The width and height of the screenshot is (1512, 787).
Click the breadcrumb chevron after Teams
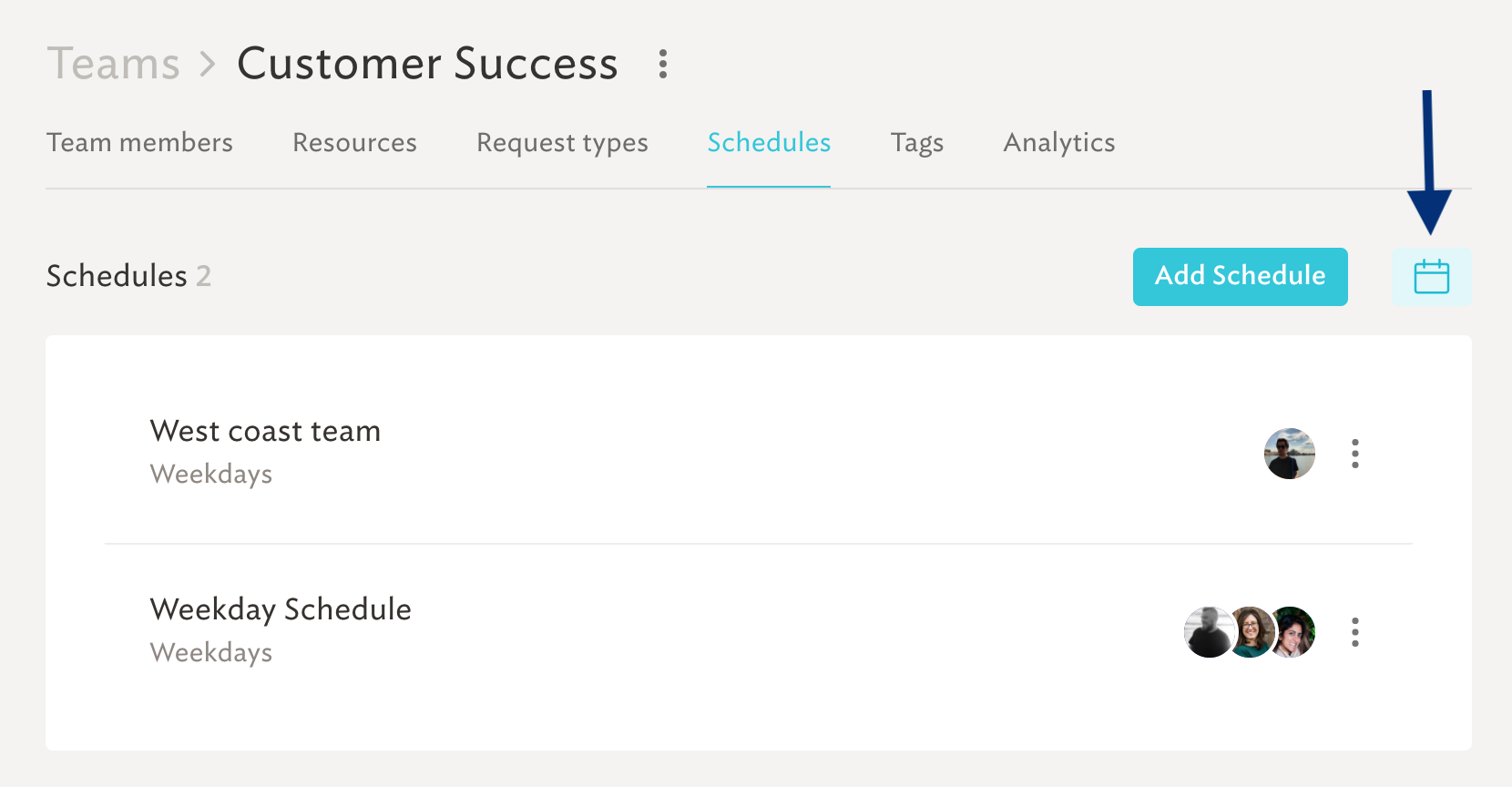point(209,65)
